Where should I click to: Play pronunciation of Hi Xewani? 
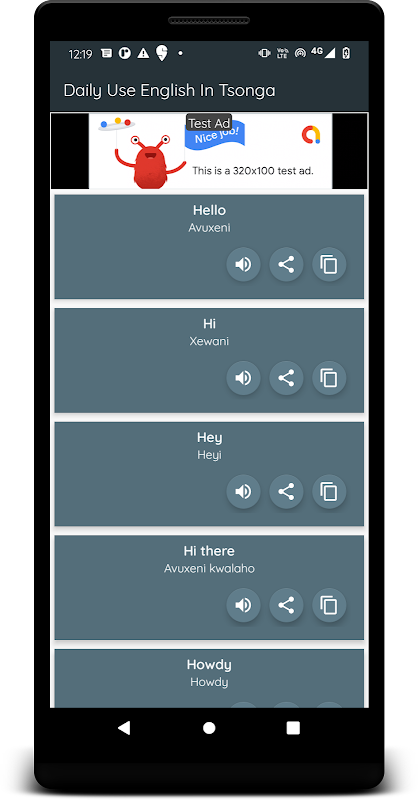coord(243,378)
